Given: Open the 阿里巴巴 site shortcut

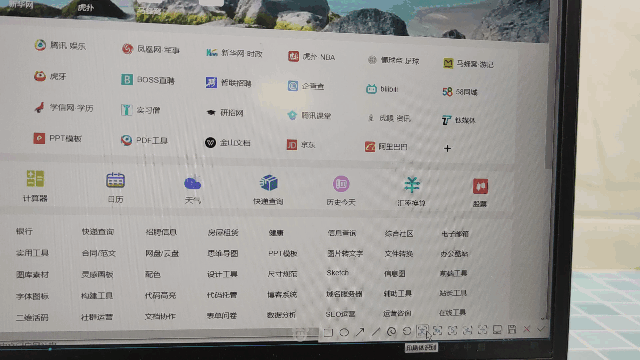Looking at the screenshot, I should tap(386, 147).
